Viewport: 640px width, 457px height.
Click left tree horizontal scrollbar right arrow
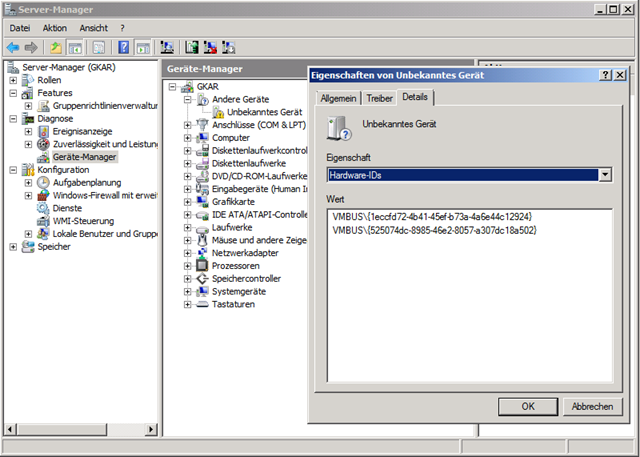point(151,429)
